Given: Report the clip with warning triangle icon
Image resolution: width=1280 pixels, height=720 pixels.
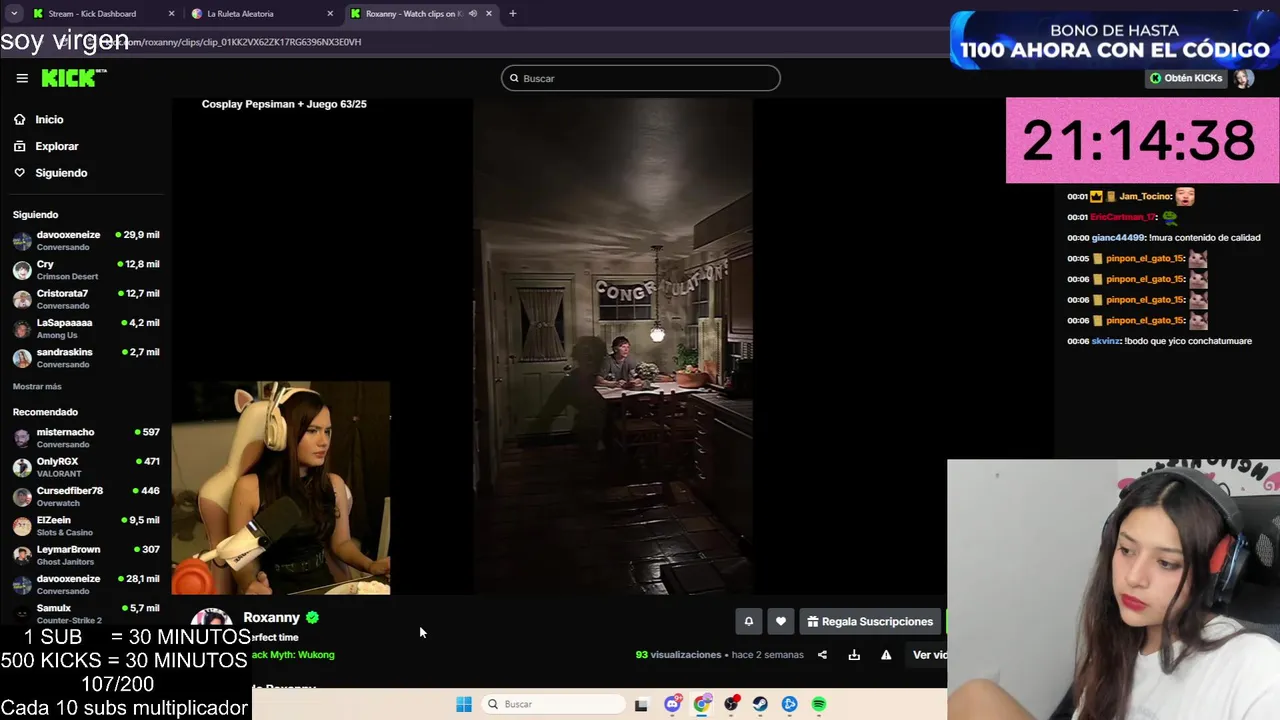Looking at the screenshot, I should click(x=886, y=655).
